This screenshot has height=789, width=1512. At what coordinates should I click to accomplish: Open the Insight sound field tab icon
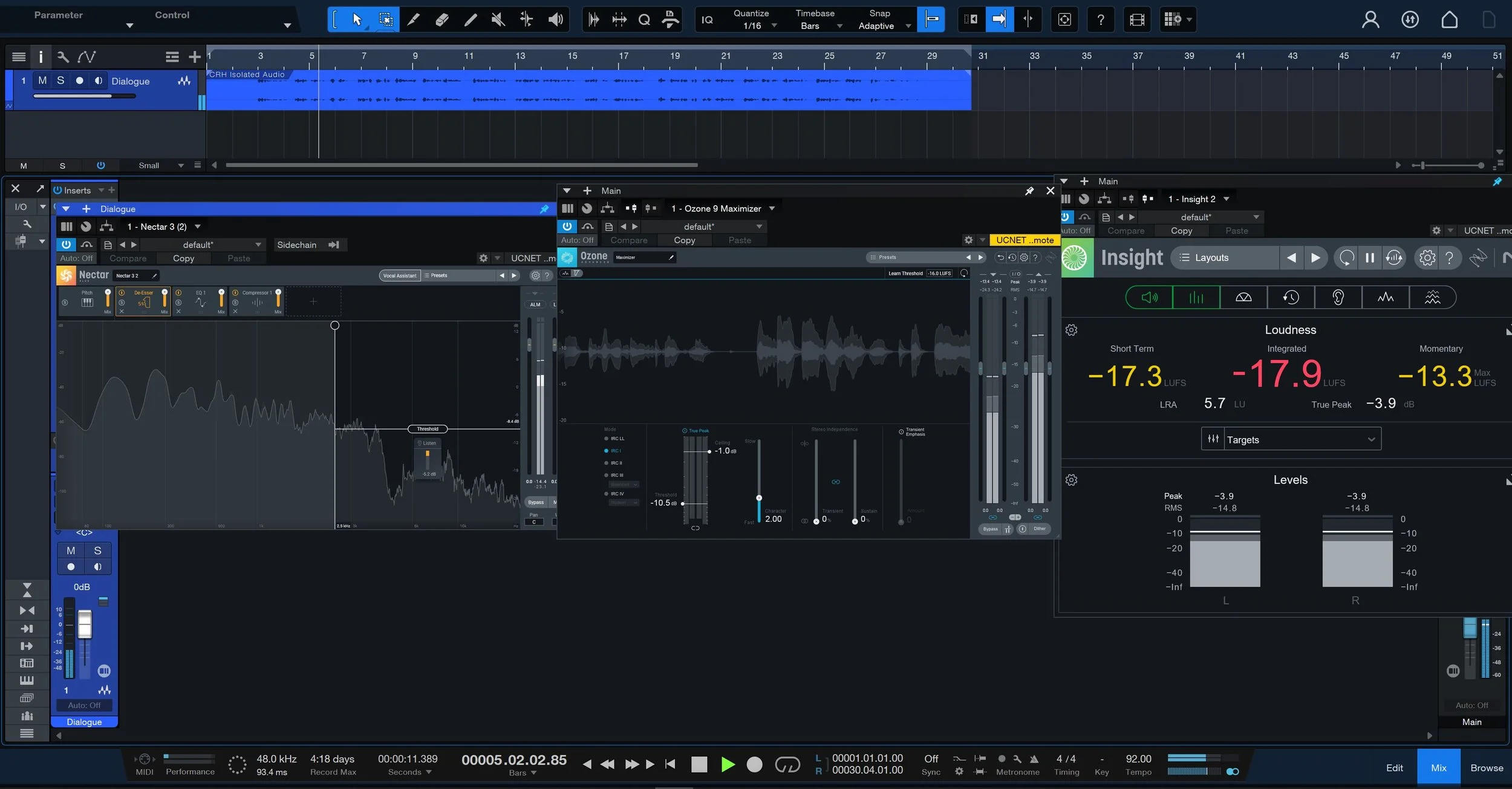(x=1243, y=297)
